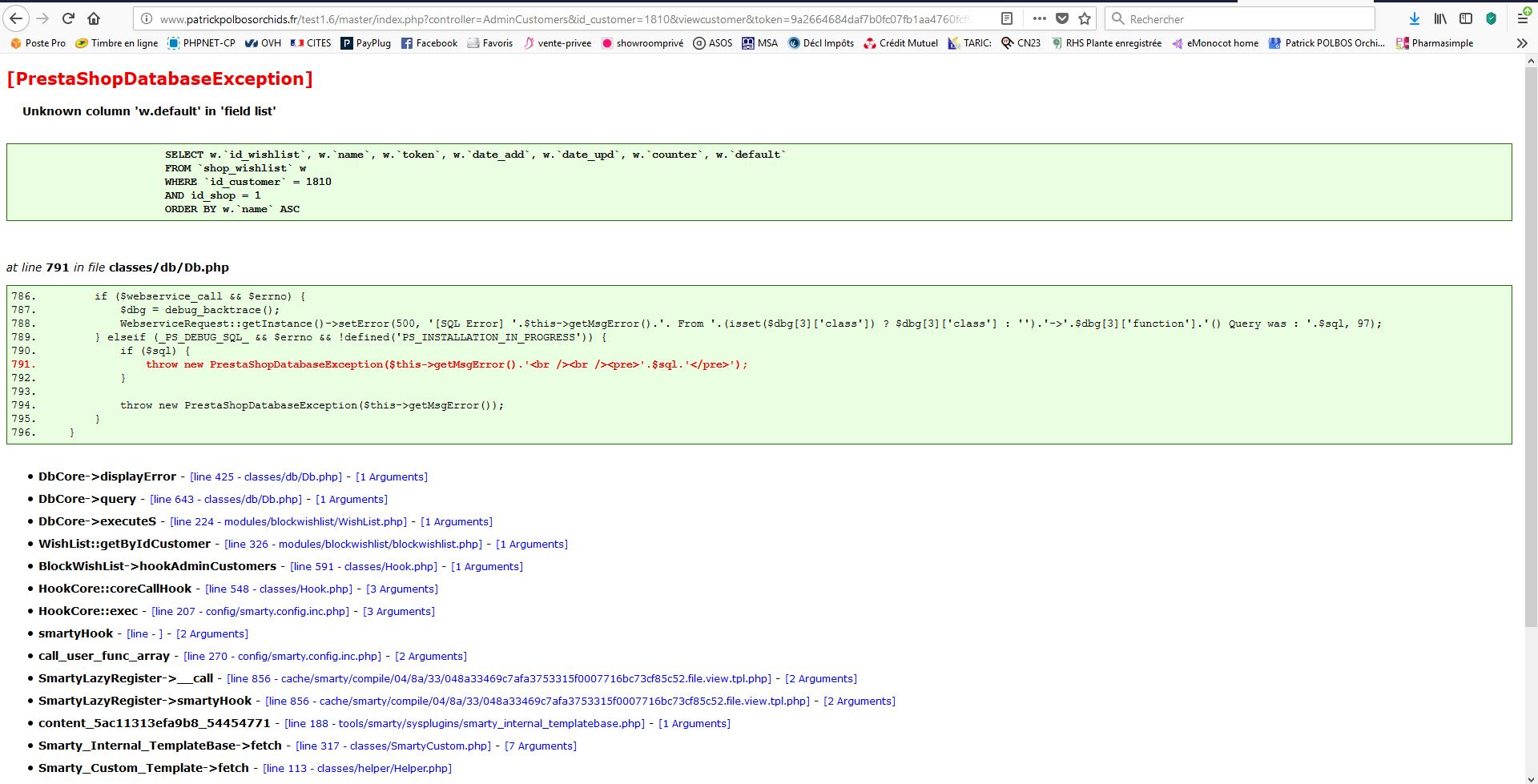
Task: Open line 113 classes/helper/Helper.php link
Action: [x=357, y=768]
